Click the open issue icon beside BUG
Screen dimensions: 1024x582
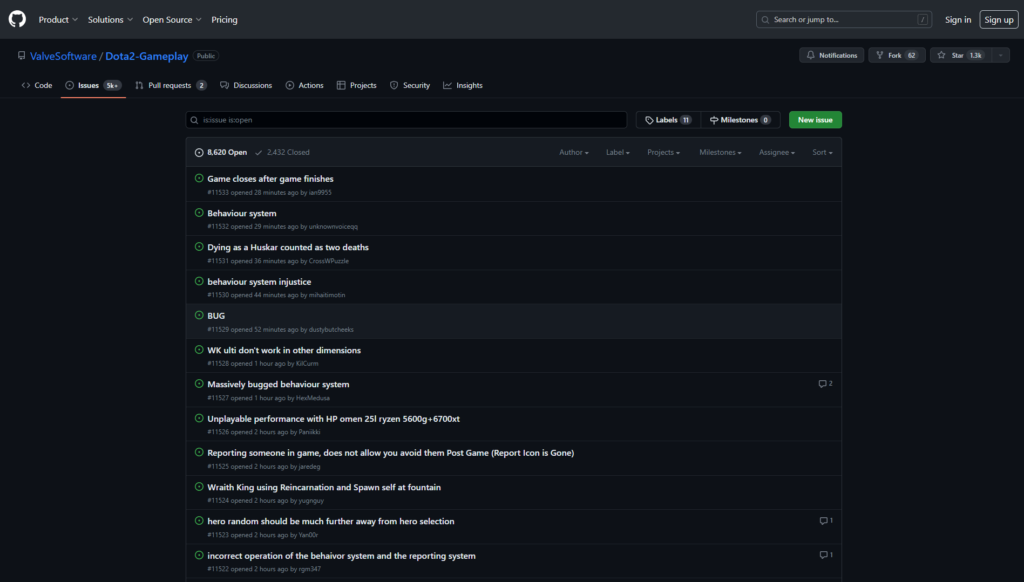[x=199, y=316]
